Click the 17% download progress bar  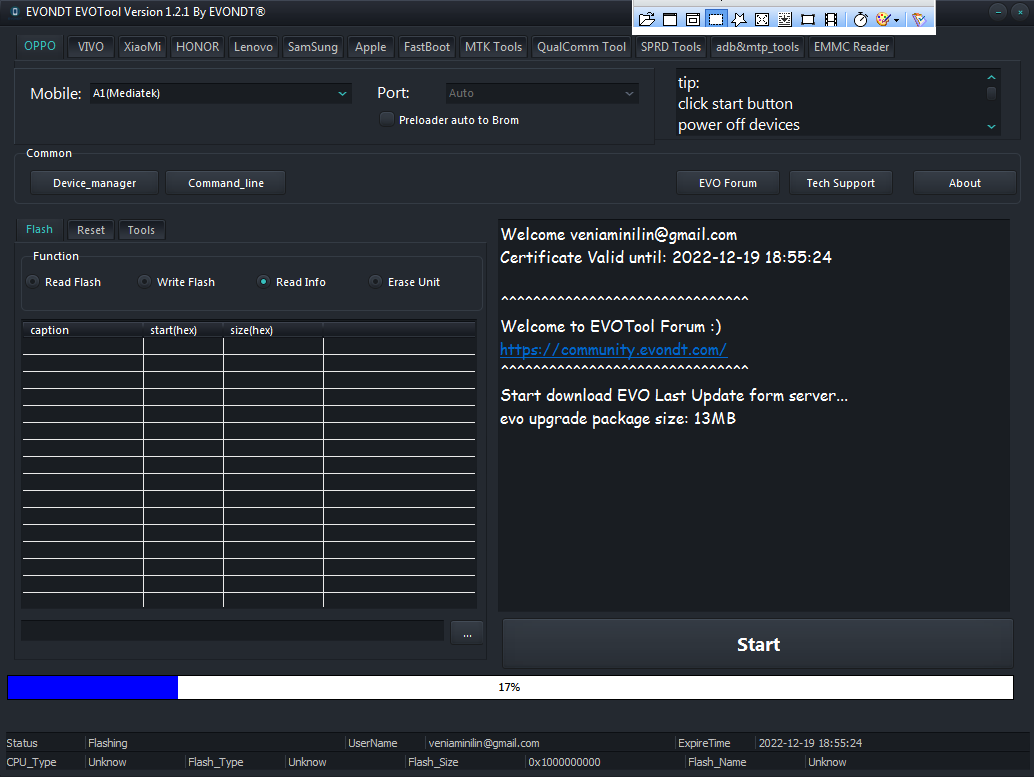coord(510,687)
